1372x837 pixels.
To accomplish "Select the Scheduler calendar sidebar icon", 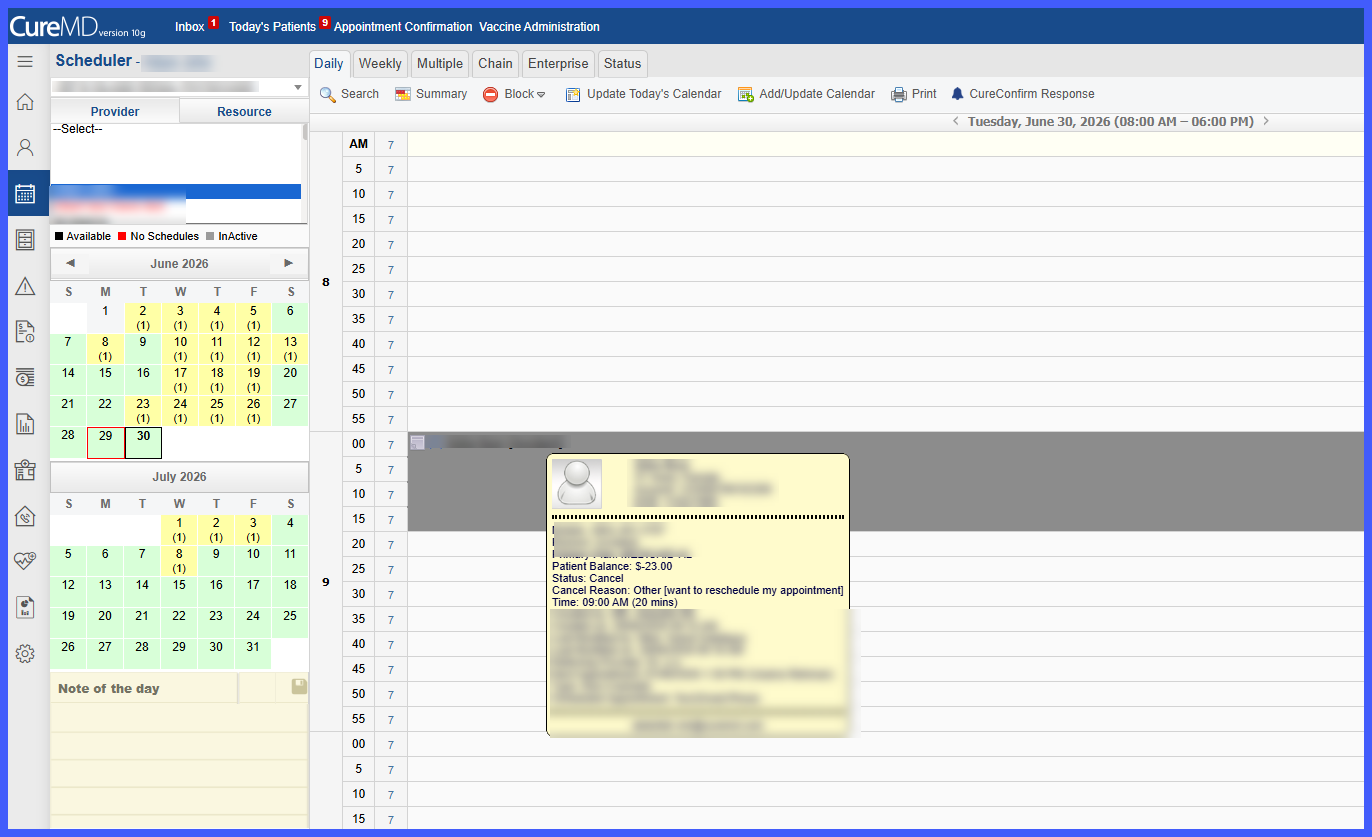I will point(26,194).
